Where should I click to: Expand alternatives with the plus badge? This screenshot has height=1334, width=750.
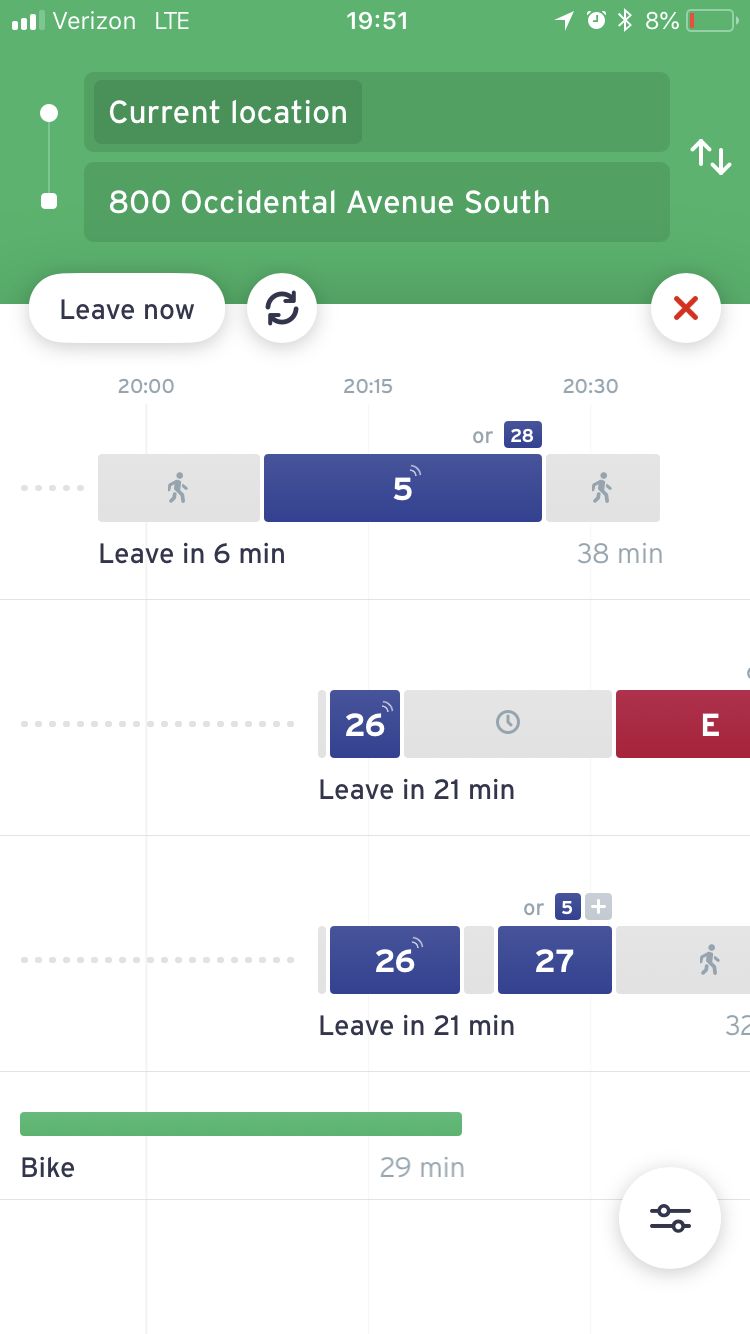(598, 907)
